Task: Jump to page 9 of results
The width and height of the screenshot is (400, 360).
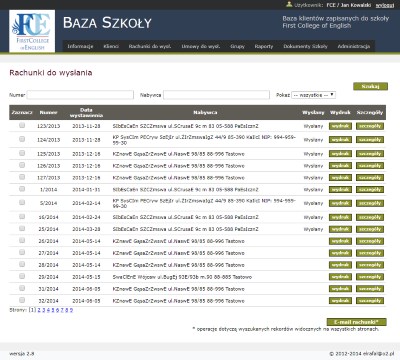Action: [71, 310]
